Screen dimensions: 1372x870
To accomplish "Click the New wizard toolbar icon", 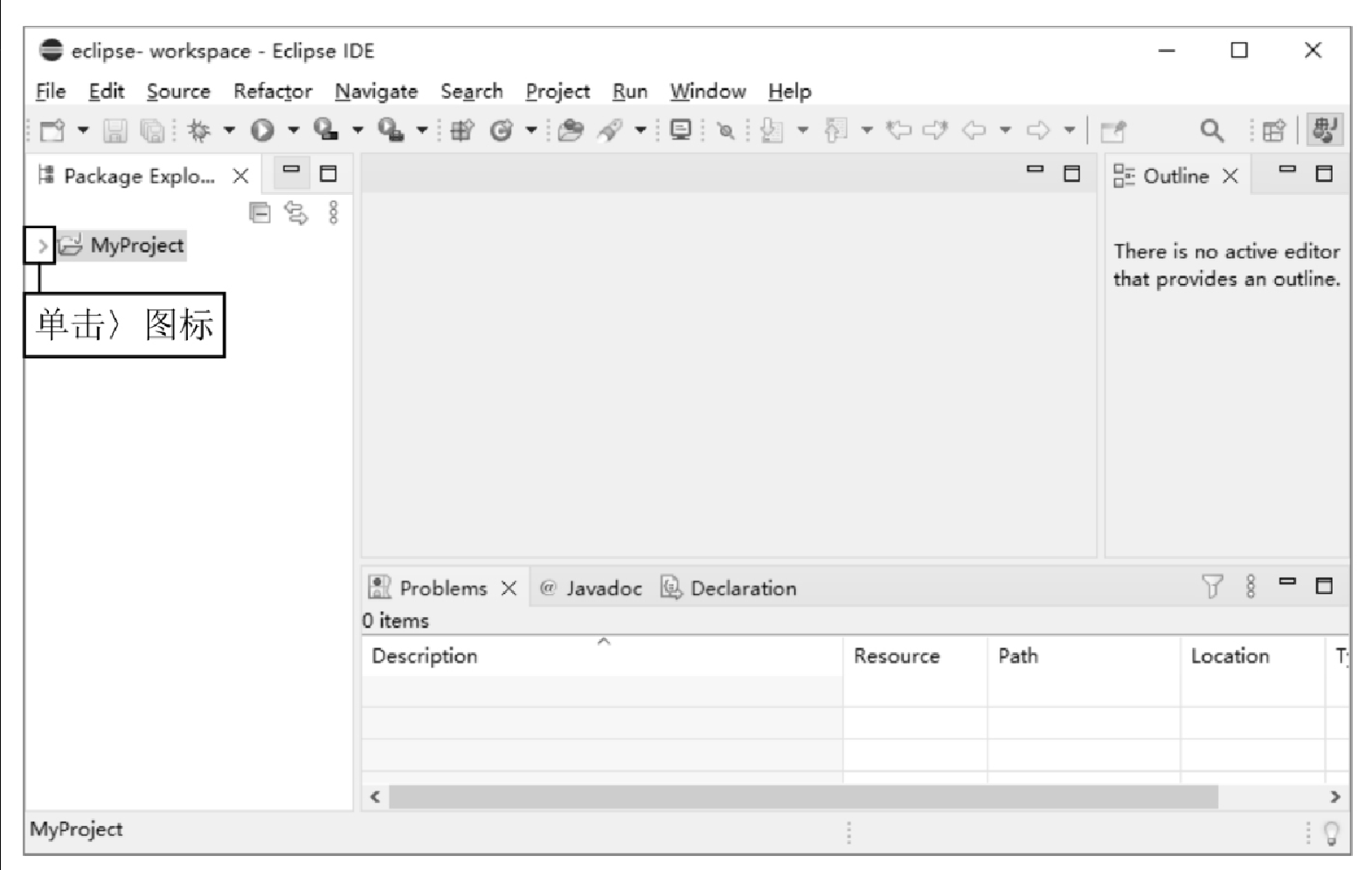I will (x=52, y=130).
